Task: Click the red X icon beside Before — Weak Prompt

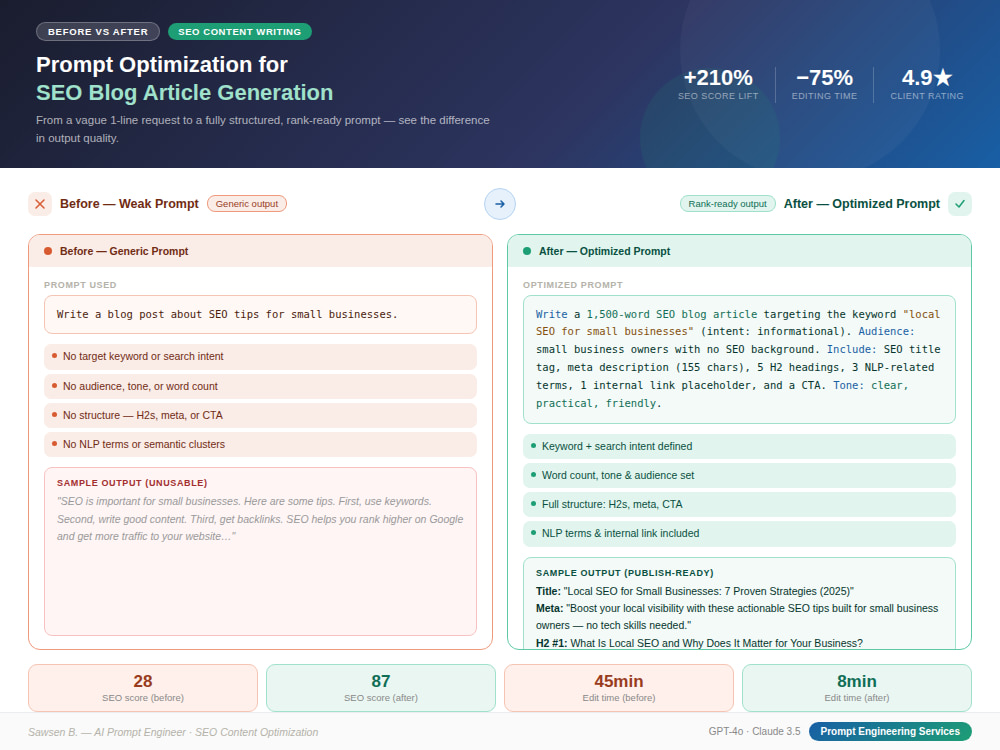Action: pos(40,204)
